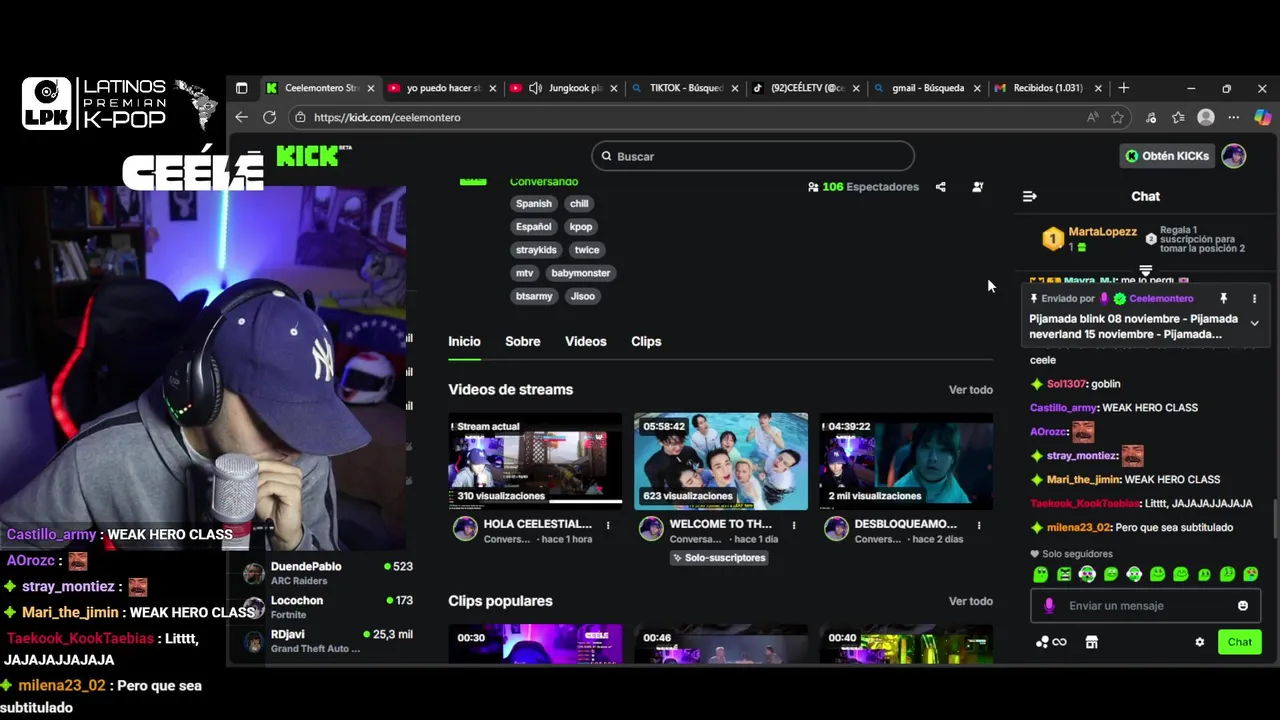Open MartaLopezz leaderboard entry
Screen dimensions: 1280x720
point(1090,238)
